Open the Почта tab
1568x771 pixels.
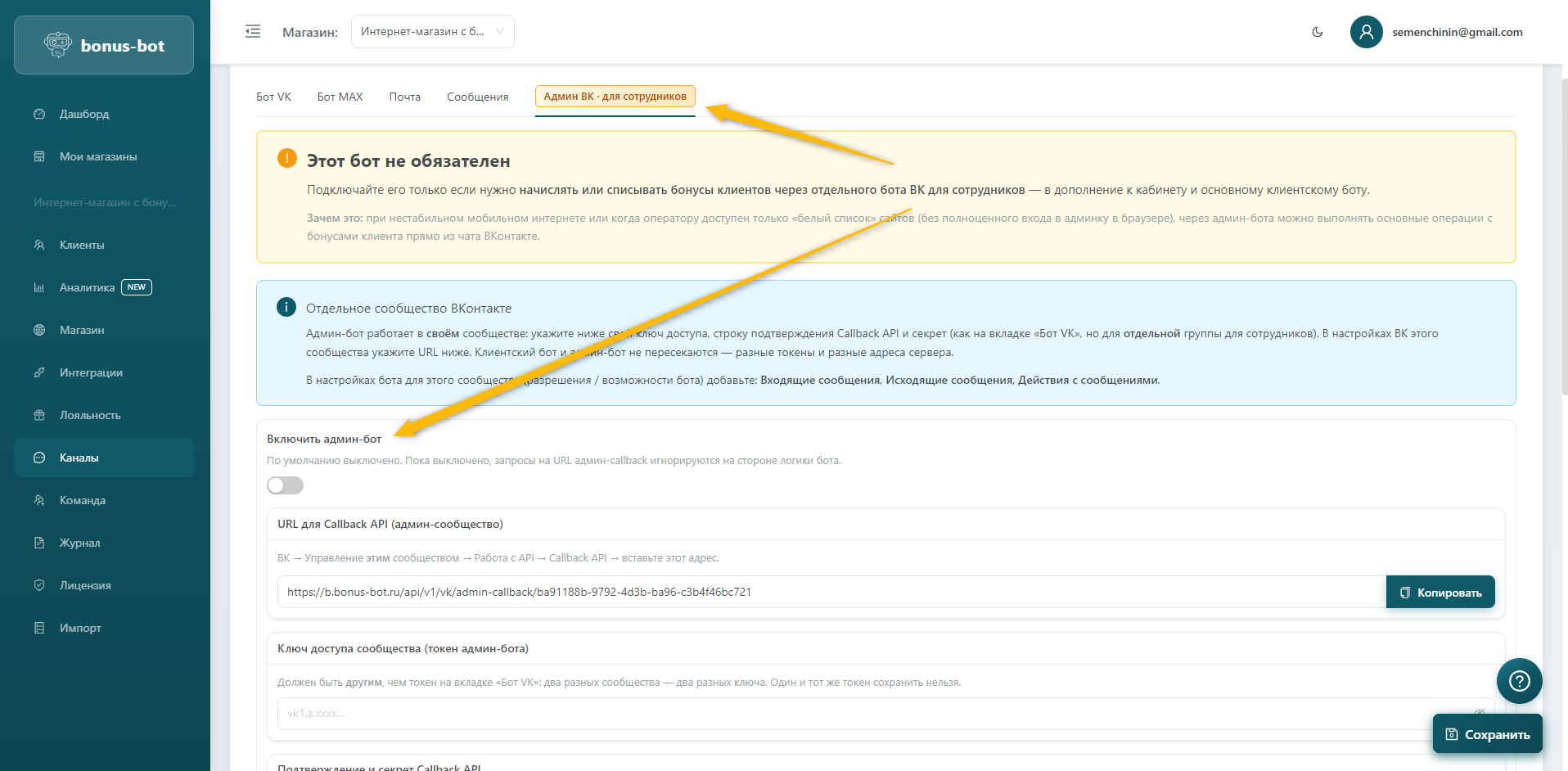pos(404,97)
